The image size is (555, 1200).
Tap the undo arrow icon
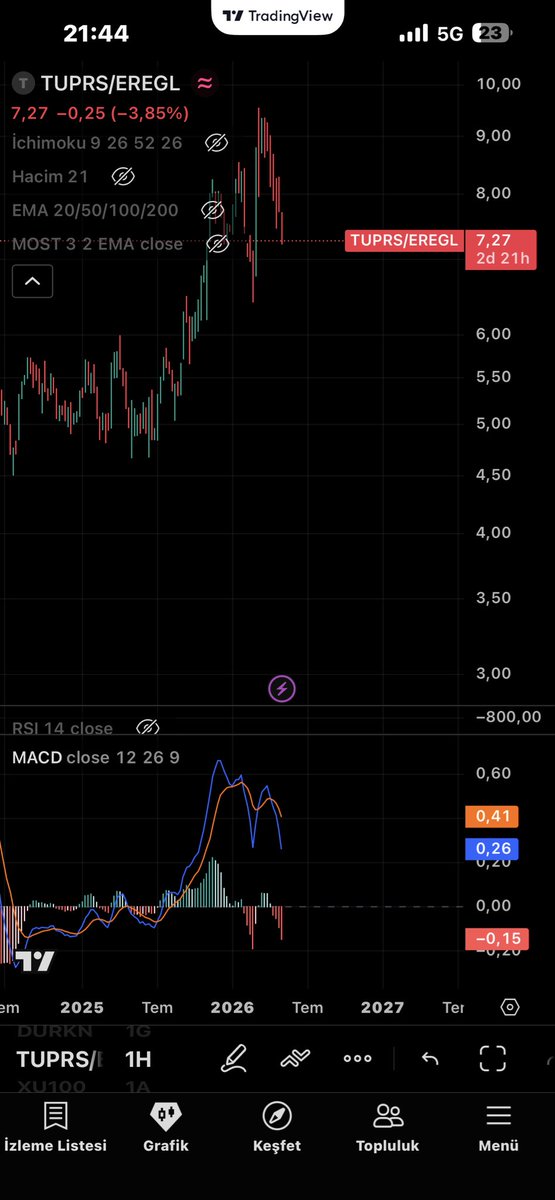coord(430,1058)
